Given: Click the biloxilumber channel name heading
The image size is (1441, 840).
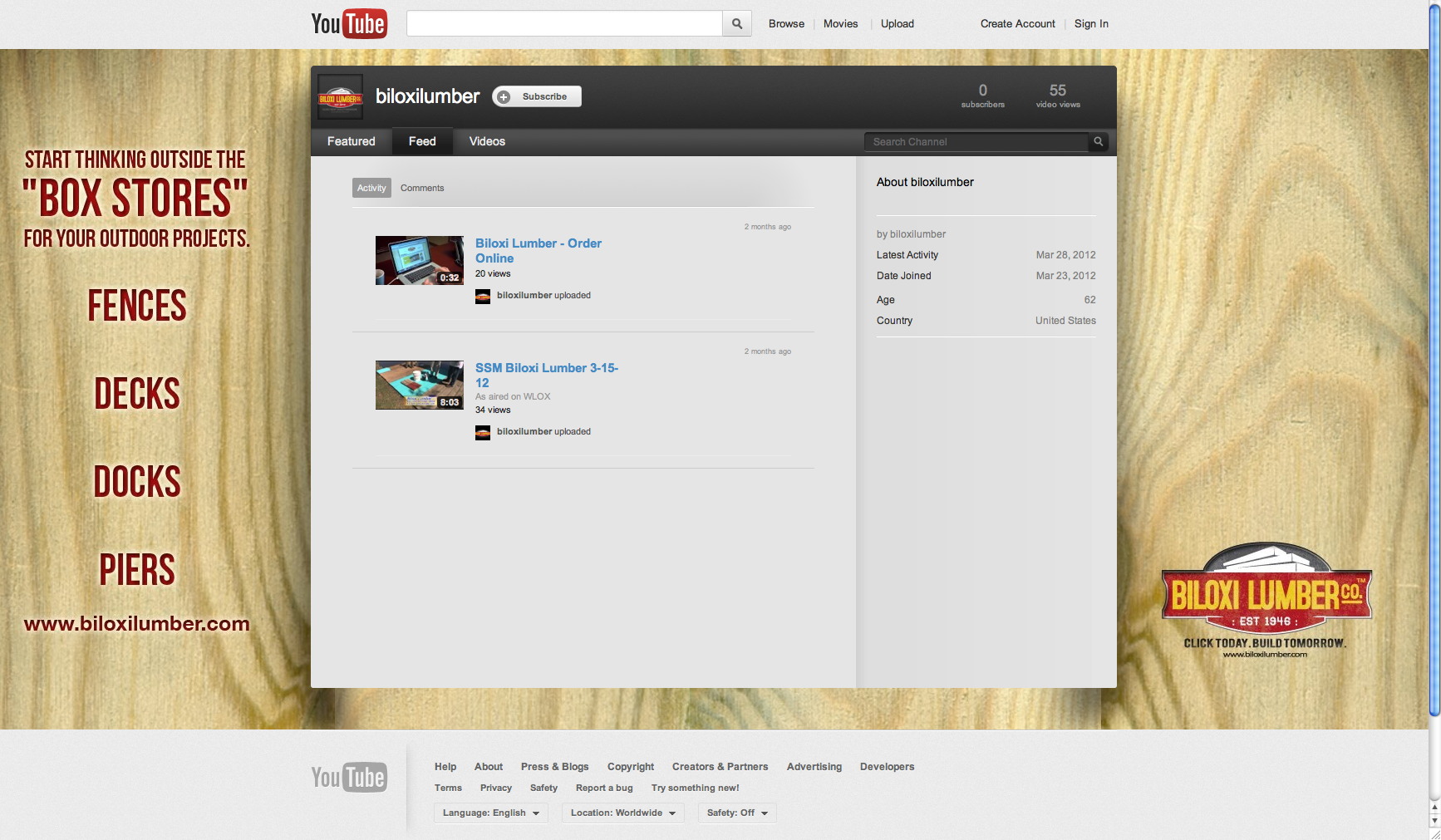Looking at the screenshot, I should [428, 97].
